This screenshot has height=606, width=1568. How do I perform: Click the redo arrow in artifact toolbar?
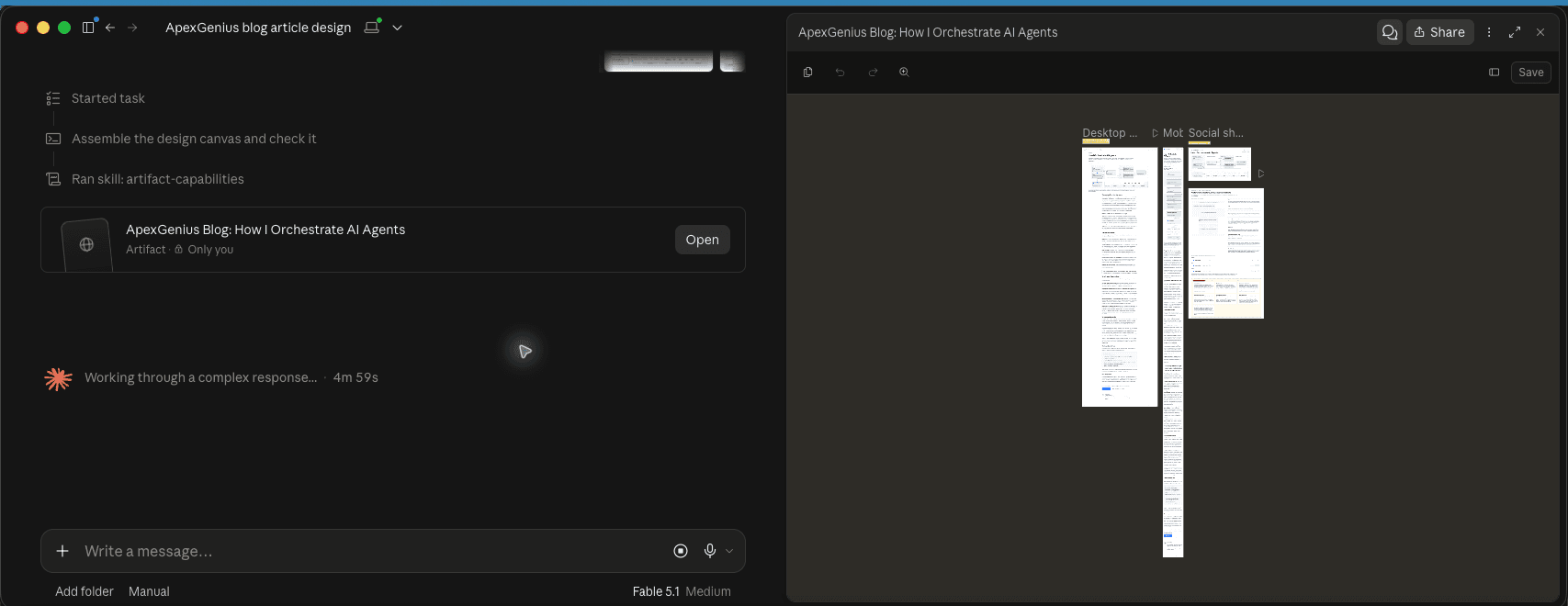click(x=873, y=72)
